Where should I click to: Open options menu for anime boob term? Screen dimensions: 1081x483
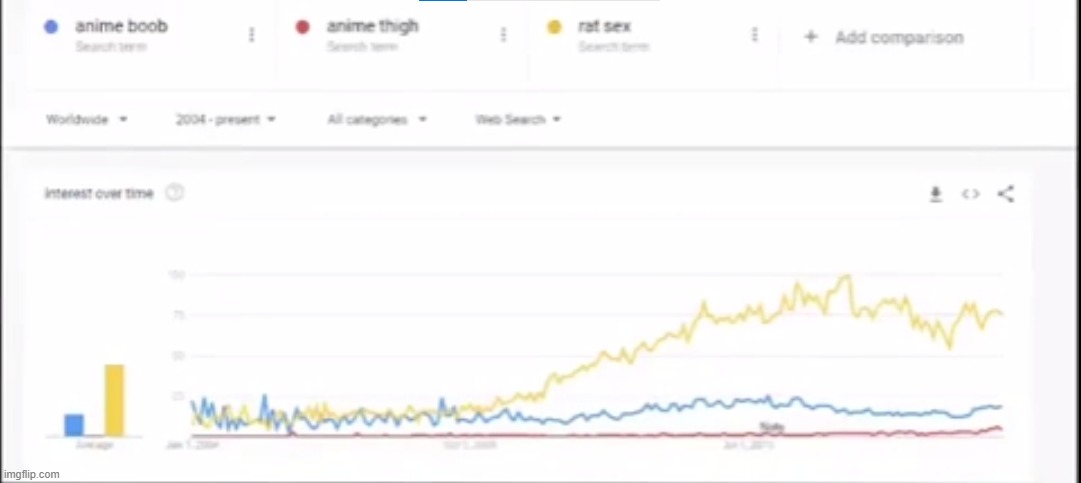tap(252, 34)
